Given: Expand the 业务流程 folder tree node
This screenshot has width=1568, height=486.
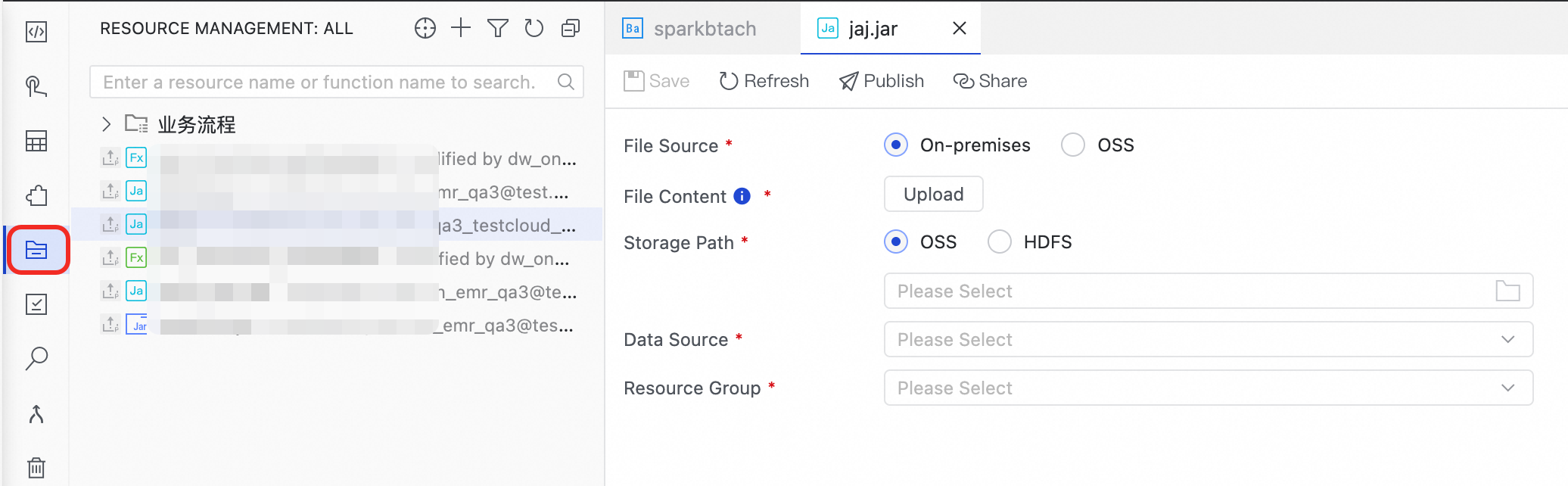Looking at the screenshot, I should pyautogui.click(x=107, y=124).
